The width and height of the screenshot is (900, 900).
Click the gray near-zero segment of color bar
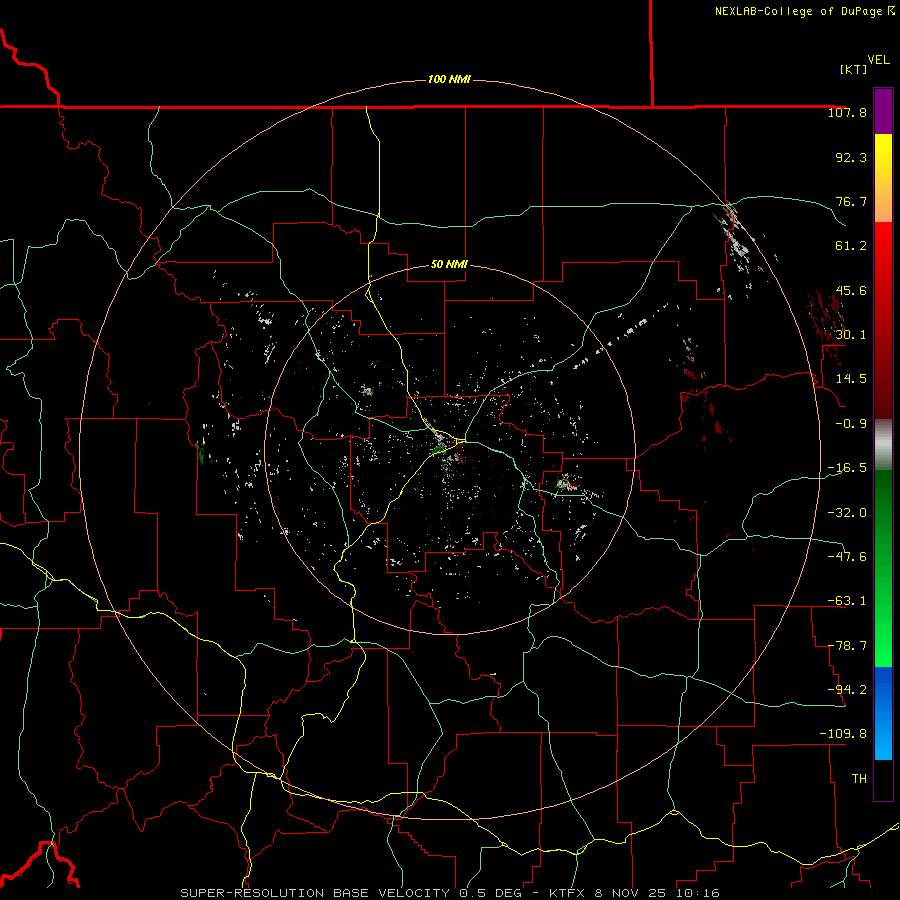[883, 445]
